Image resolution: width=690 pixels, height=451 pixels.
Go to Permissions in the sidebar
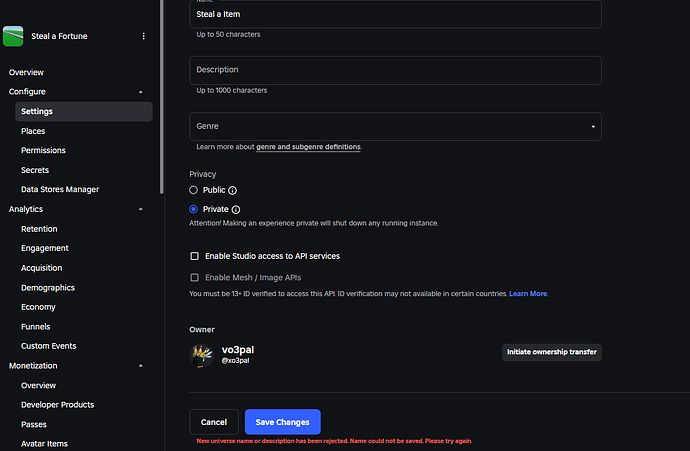tap(43, 150)
